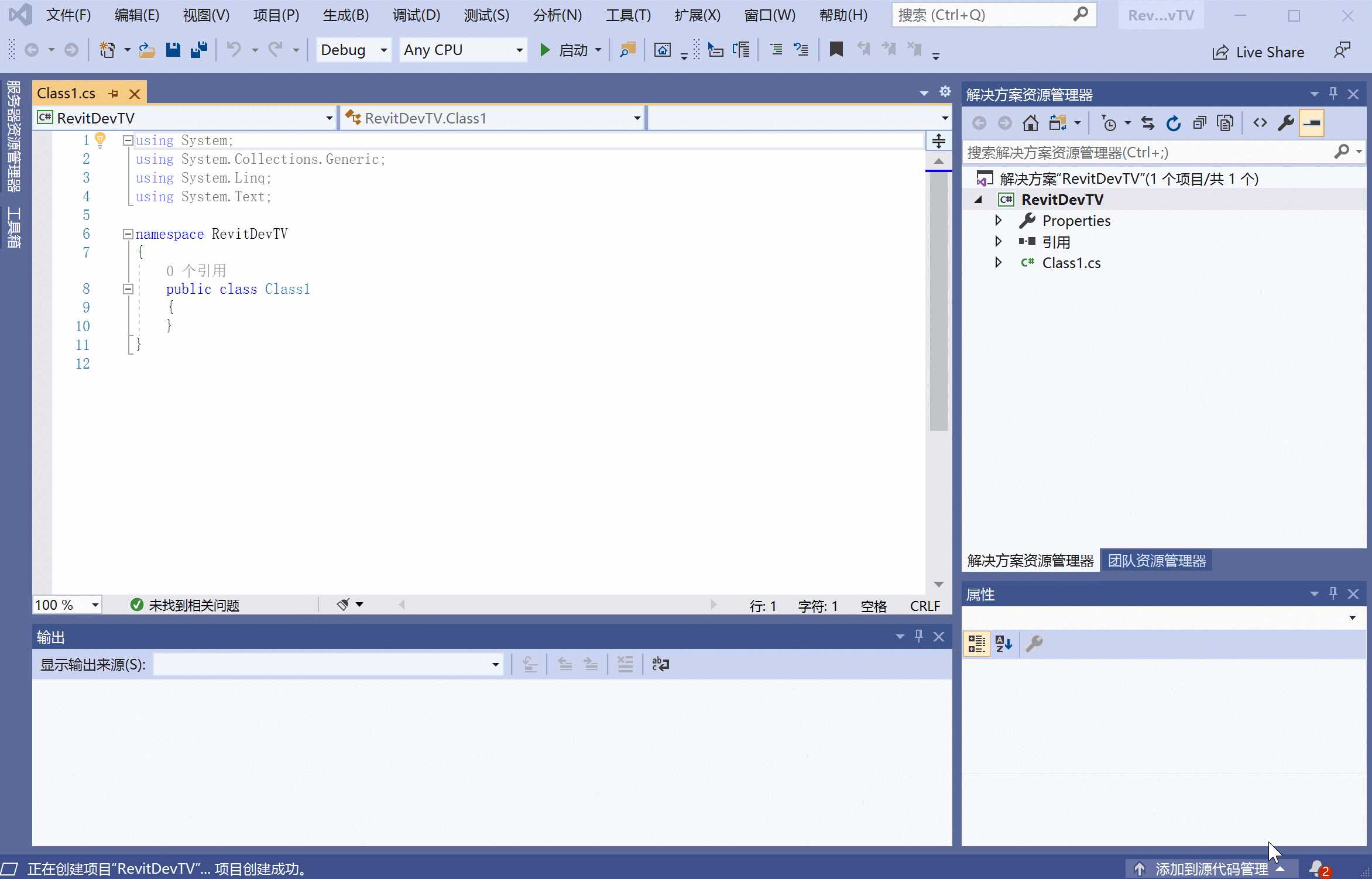Screen dimensions: 1372x879
Task: Toggle Categorized view in Properties panel
Action: tap(976, 644)
